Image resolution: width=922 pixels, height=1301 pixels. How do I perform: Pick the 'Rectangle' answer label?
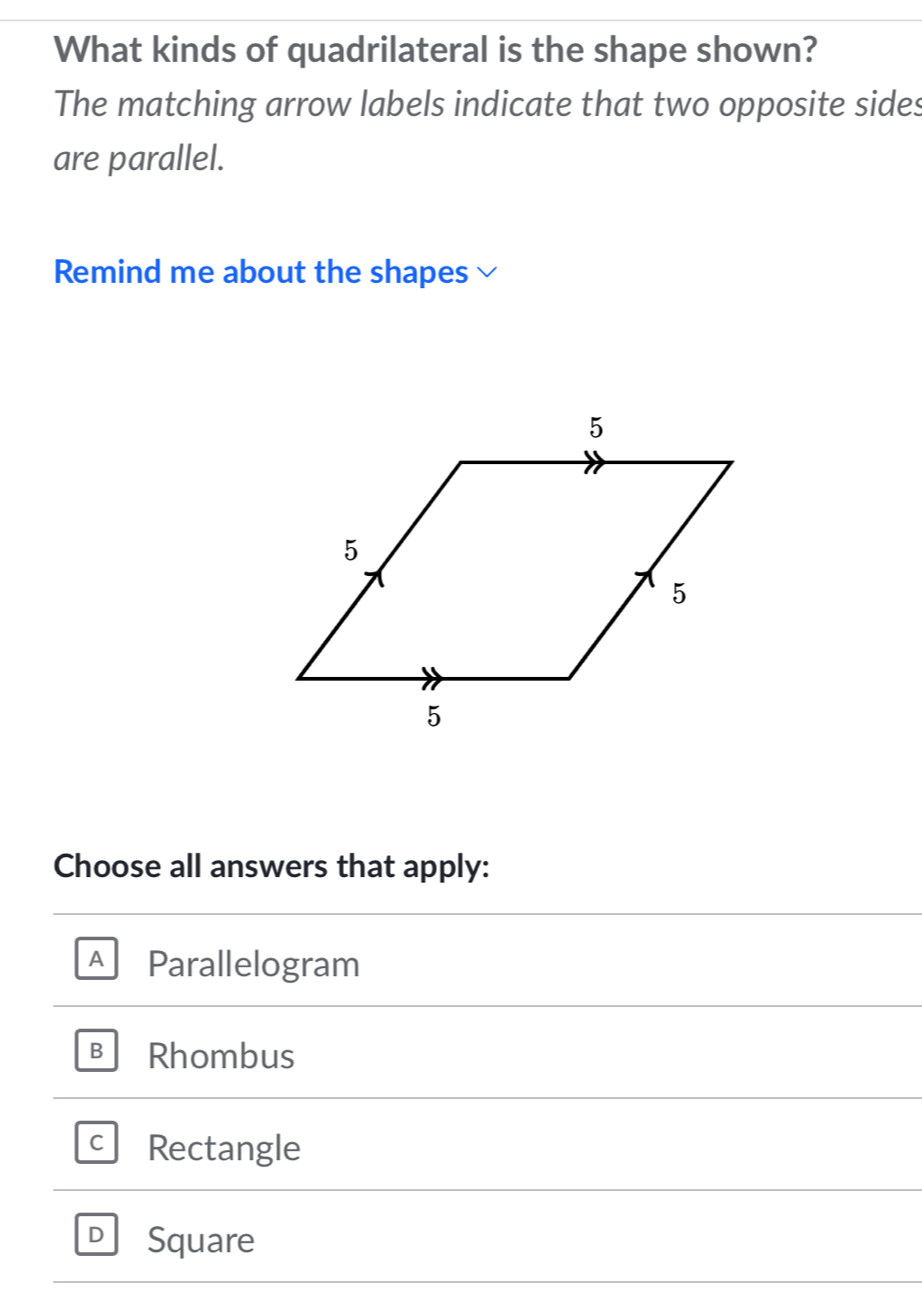coord(223,1148)
